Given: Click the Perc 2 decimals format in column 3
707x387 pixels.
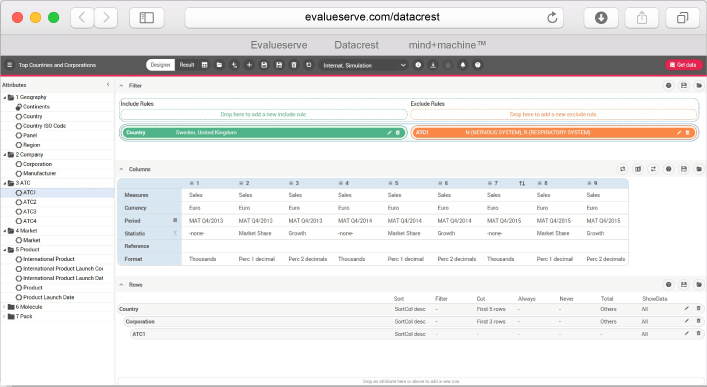Looking at the screenshot, I should (308, 259).
